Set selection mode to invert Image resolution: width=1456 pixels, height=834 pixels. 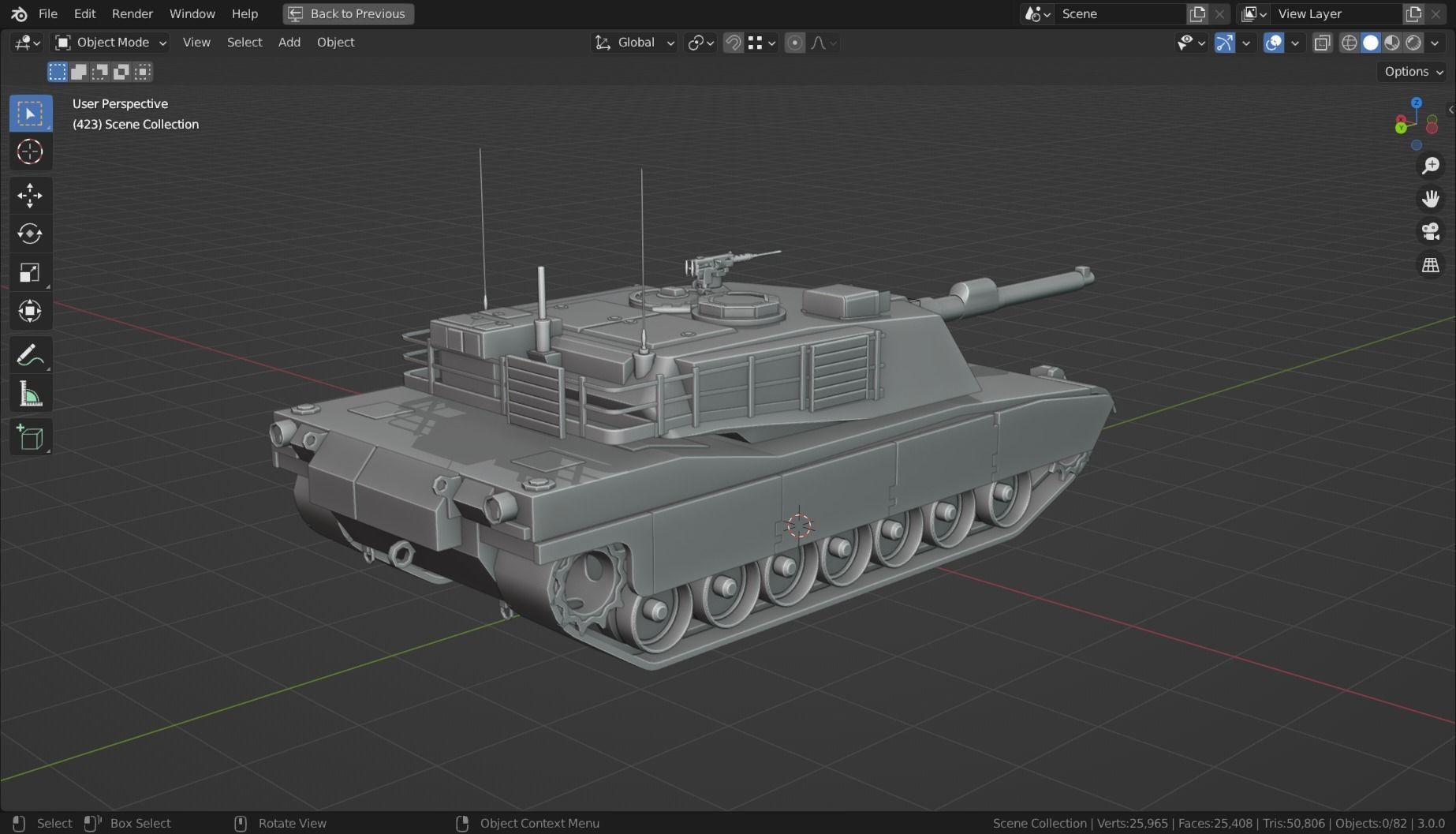(121, 72)
